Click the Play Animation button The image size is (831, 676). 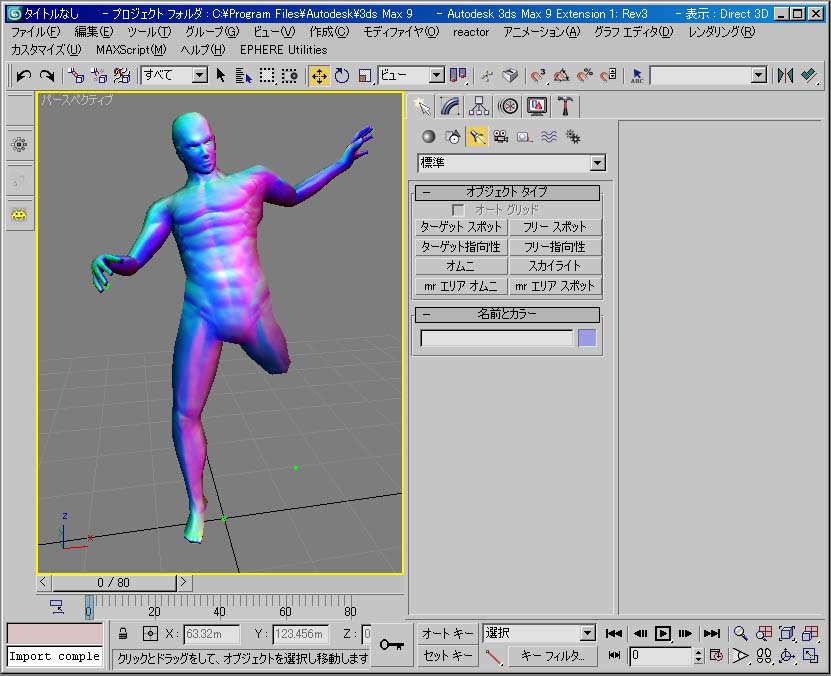(663, 633)
